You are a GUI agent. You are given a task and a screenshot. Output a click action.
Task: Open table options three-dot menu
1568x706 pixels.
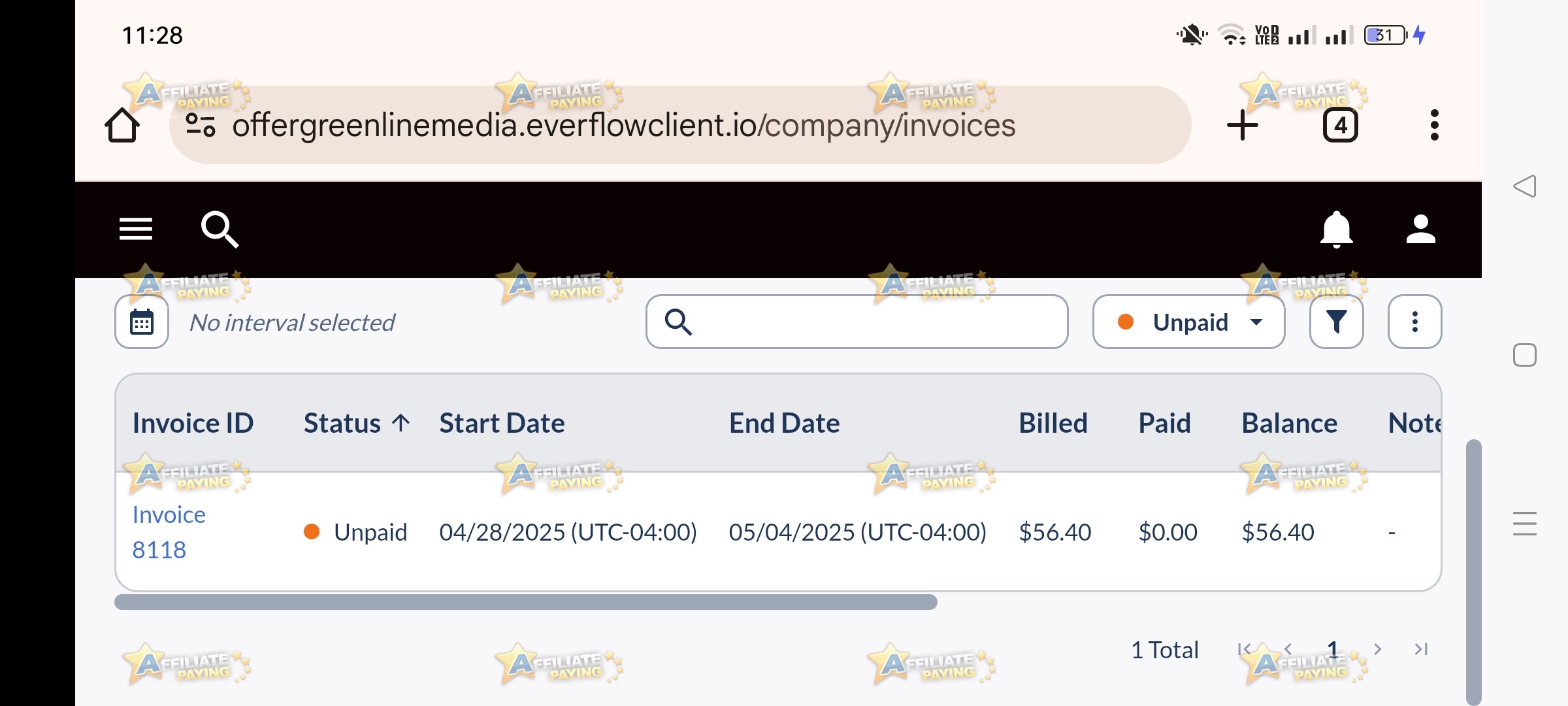click(x=1414, y=322)
